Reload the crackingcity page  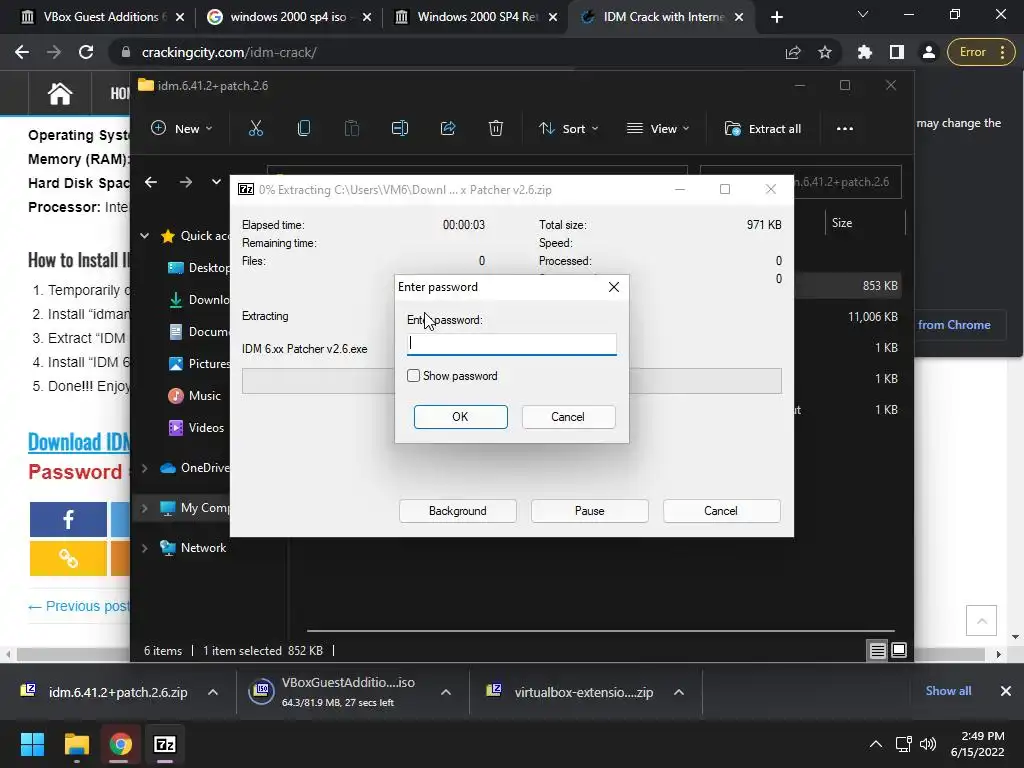point(86,52)
